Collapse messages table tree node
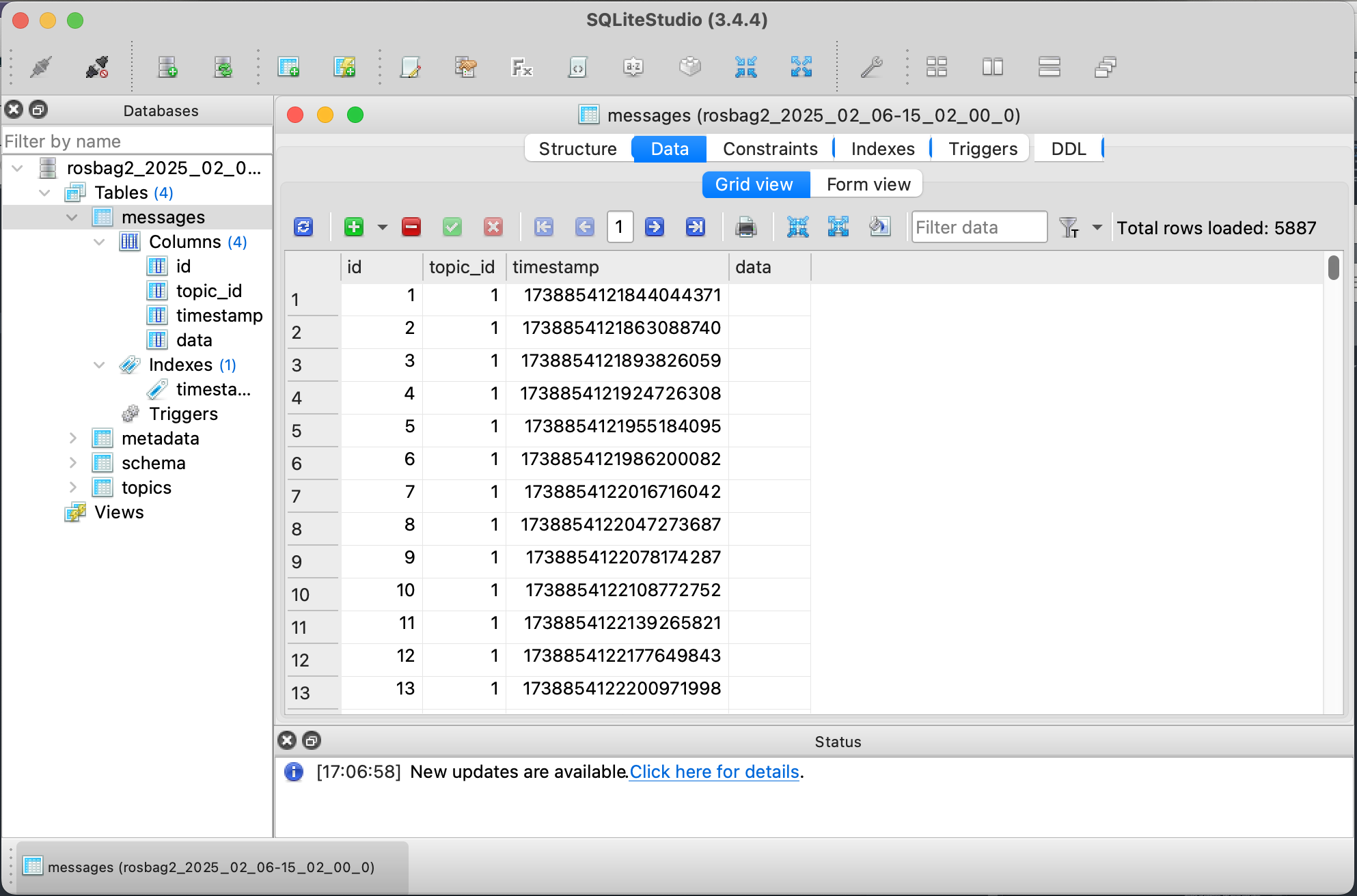Viewport: 1357px width, 896px height. (x=72, y=217)
